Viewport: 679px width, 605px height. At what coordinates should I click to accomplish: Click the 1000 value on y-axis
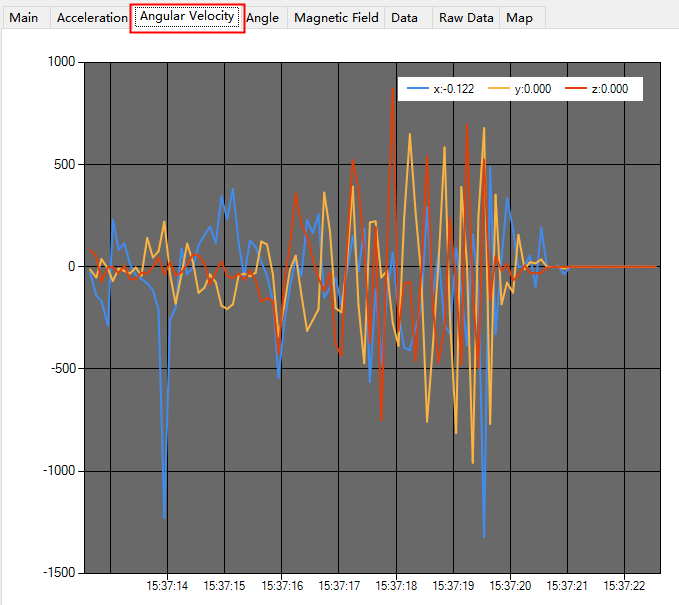(61, 61)
